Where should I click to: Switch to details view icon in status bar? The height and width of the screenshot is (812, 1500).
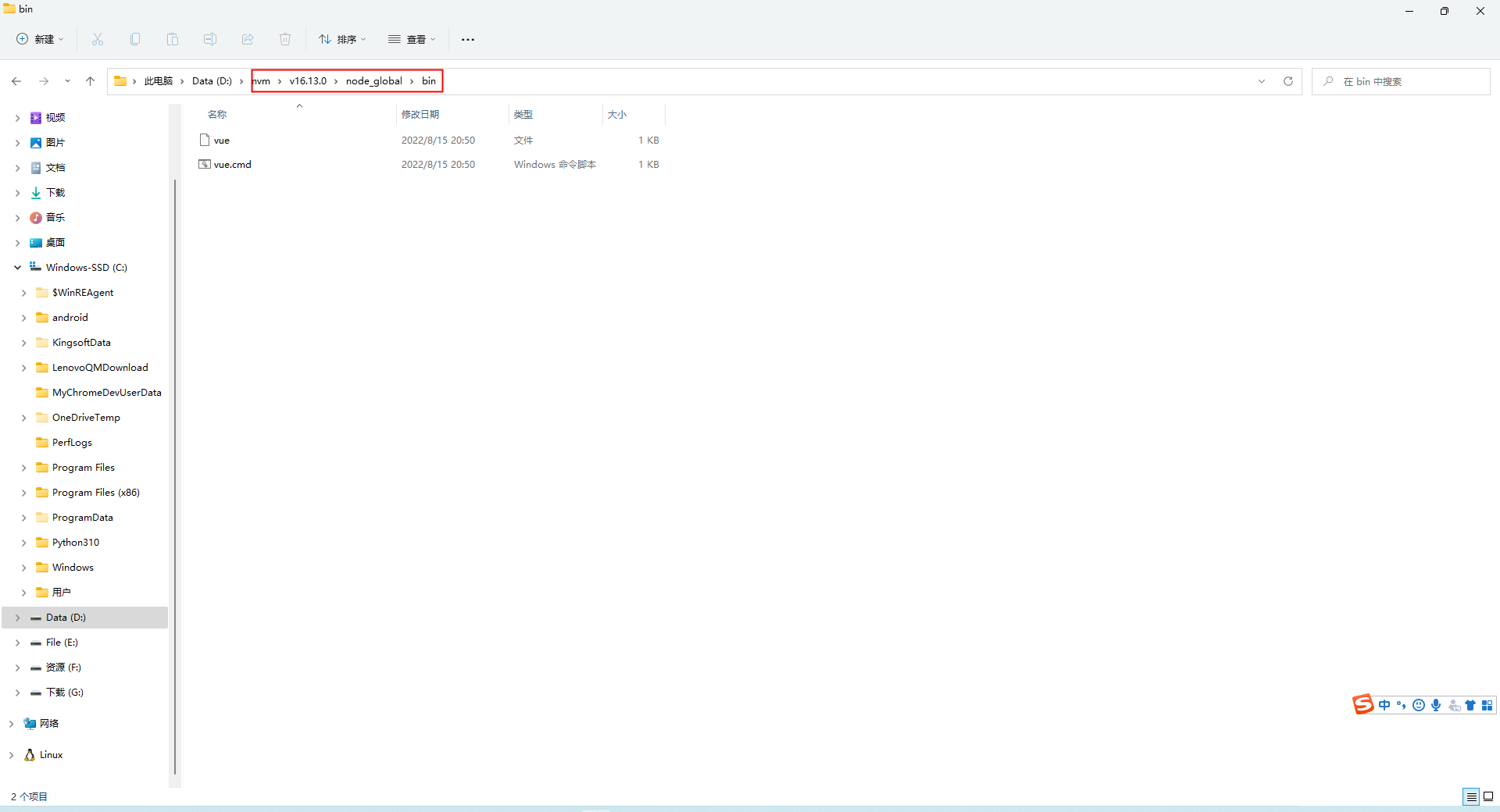click(x=1471, y=796)
